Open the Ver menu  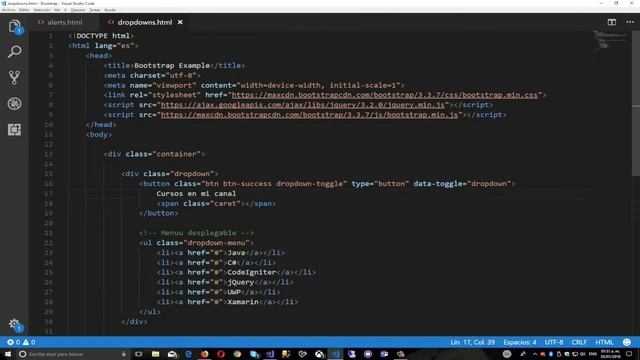[x=57, y=9]
